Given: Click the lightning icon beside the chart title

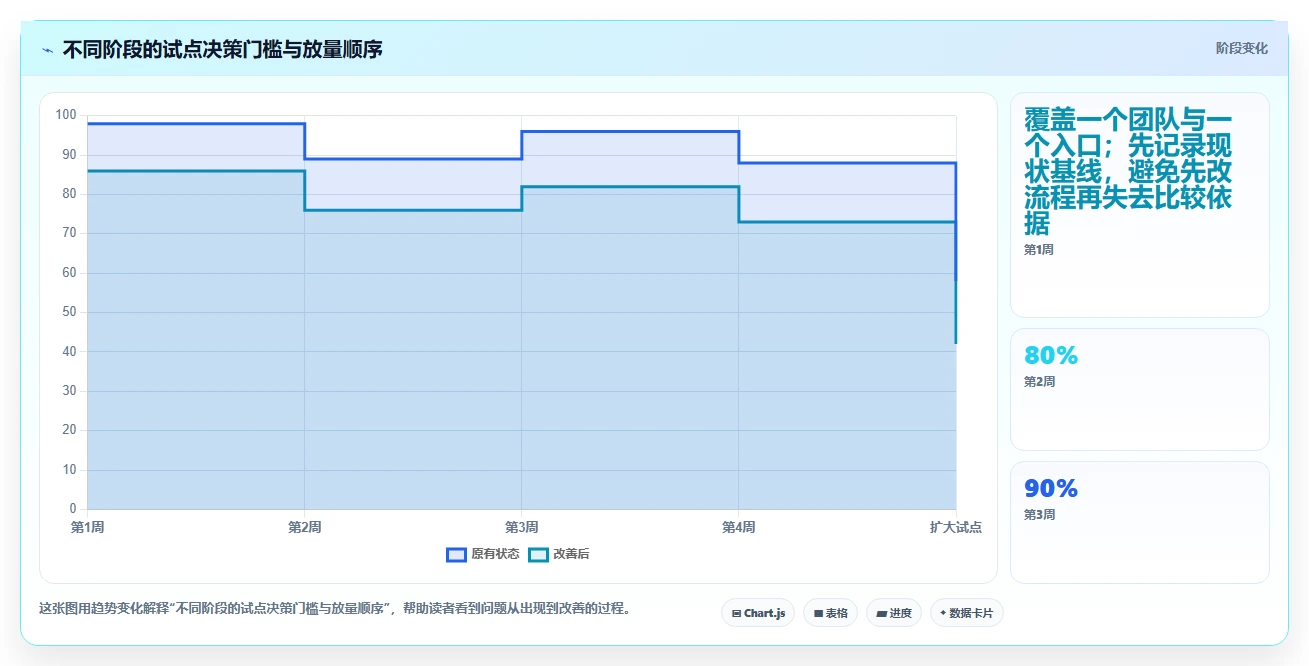Looking at the screenshot, I should [48, 49].
